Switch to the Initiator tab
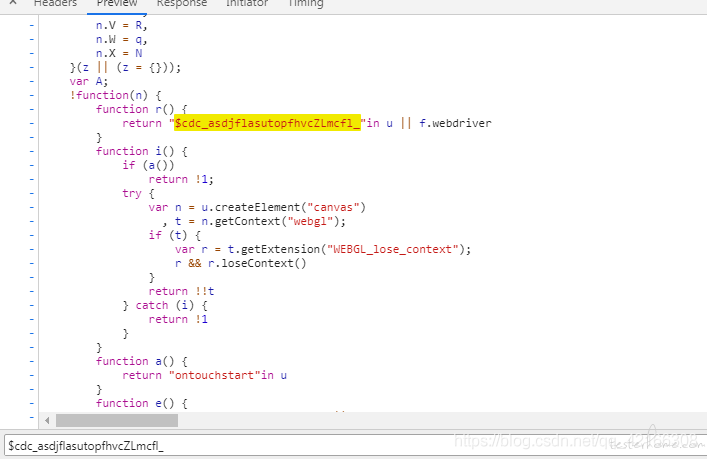The width and height of the screenshot is (707, 459). point(247,4)
